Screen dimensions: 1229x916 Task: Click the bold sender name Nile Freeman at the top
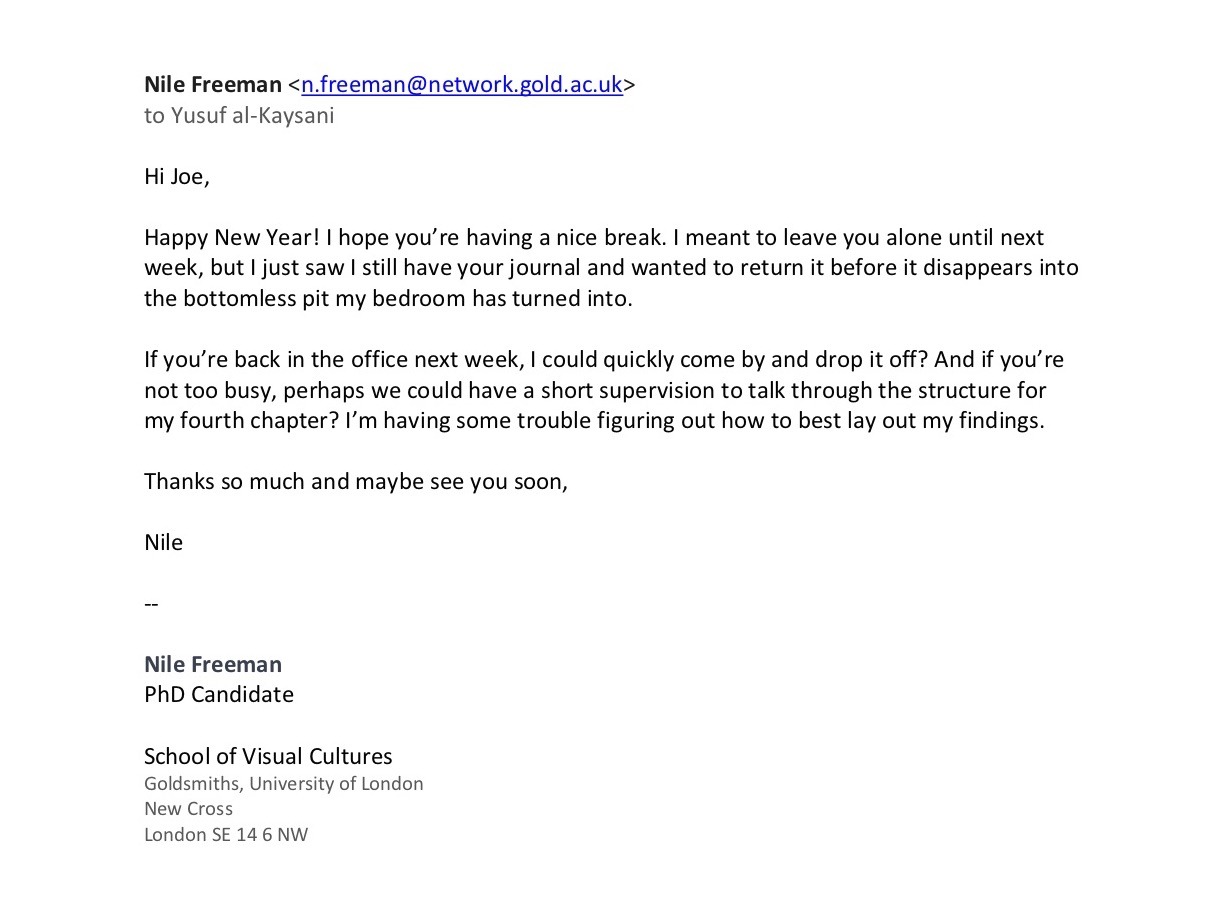[x=212, y=85]
